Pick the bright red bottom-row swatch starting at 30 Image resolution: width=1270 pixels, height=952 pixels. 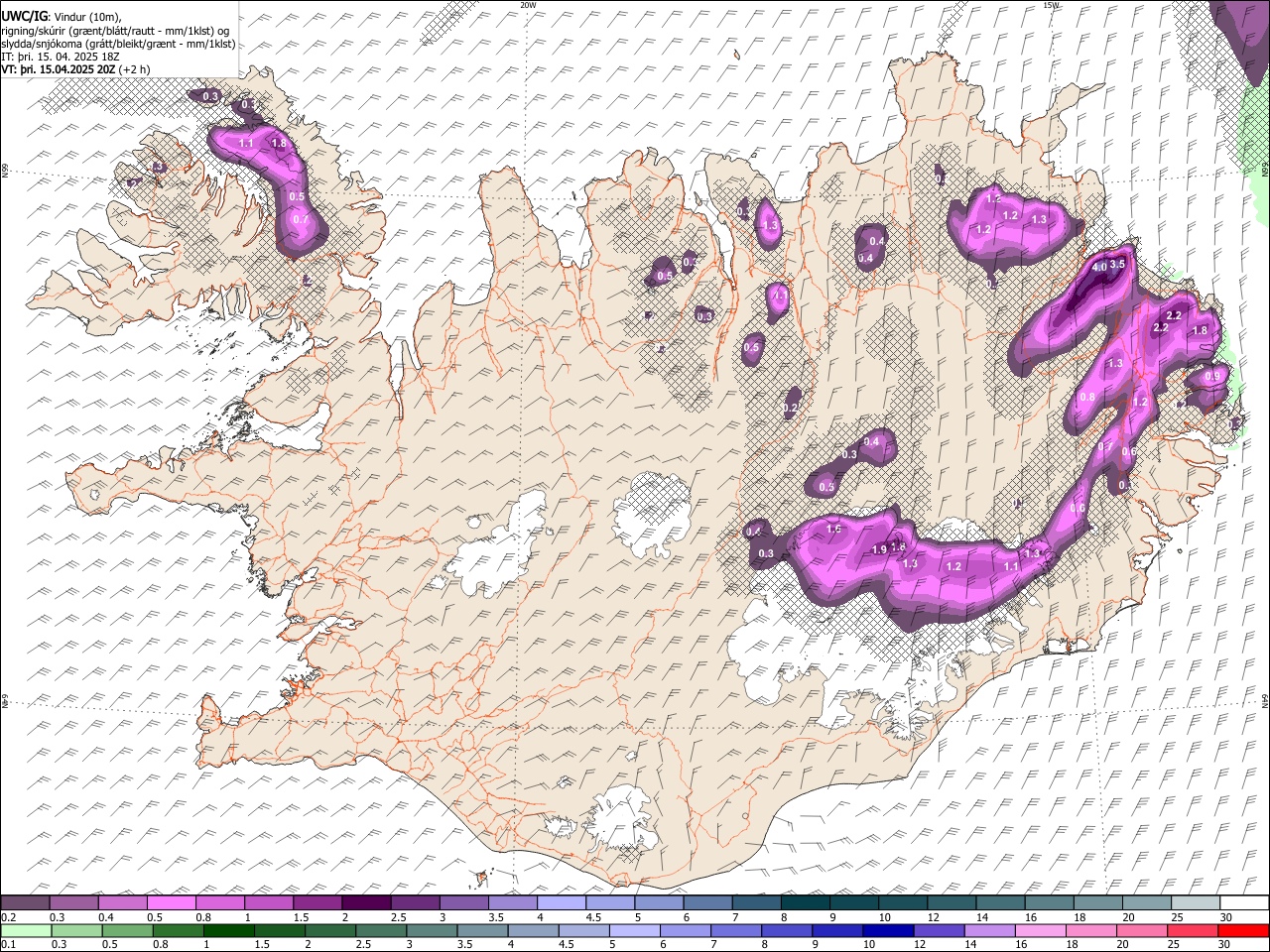point(1244,930)
